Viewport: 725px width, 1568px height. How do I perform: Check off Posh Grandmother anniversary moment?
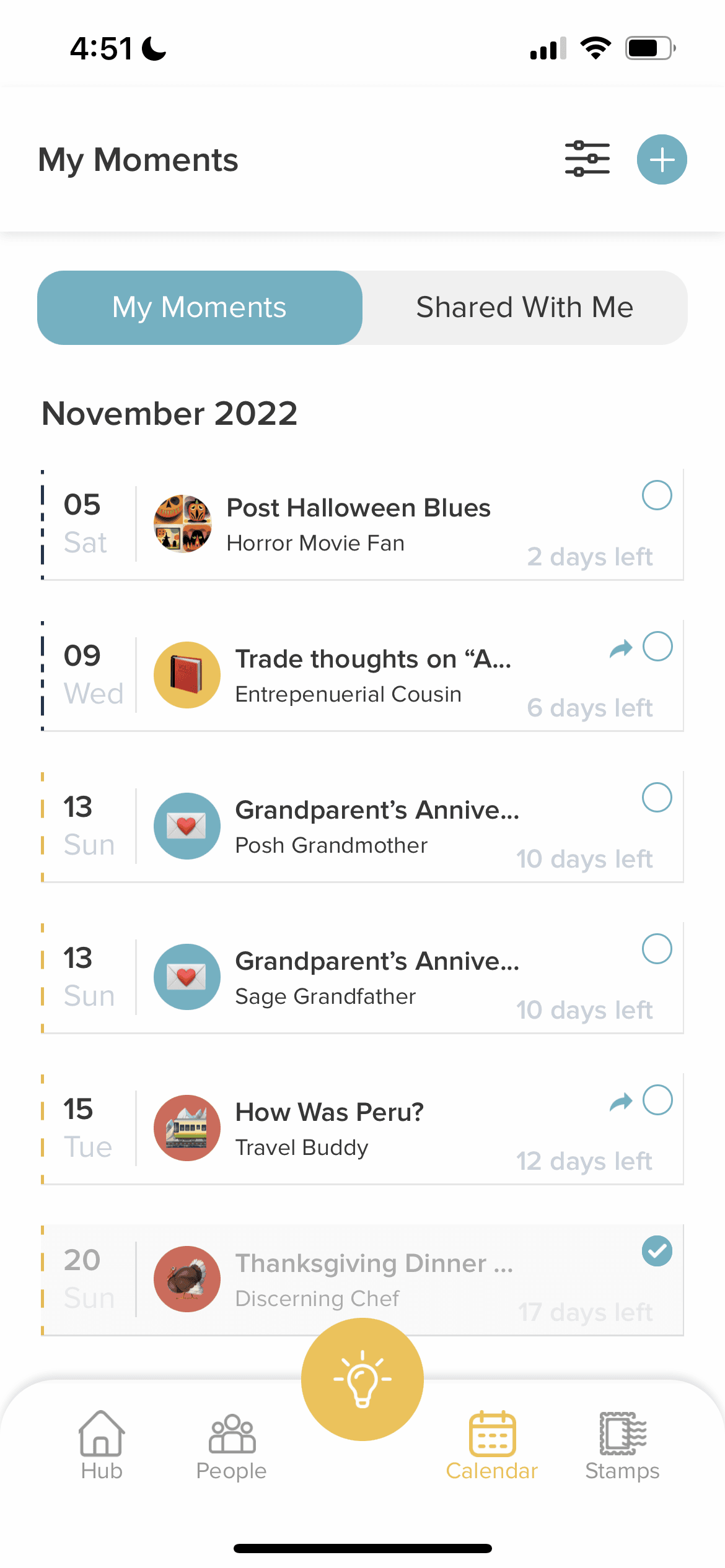657,798
